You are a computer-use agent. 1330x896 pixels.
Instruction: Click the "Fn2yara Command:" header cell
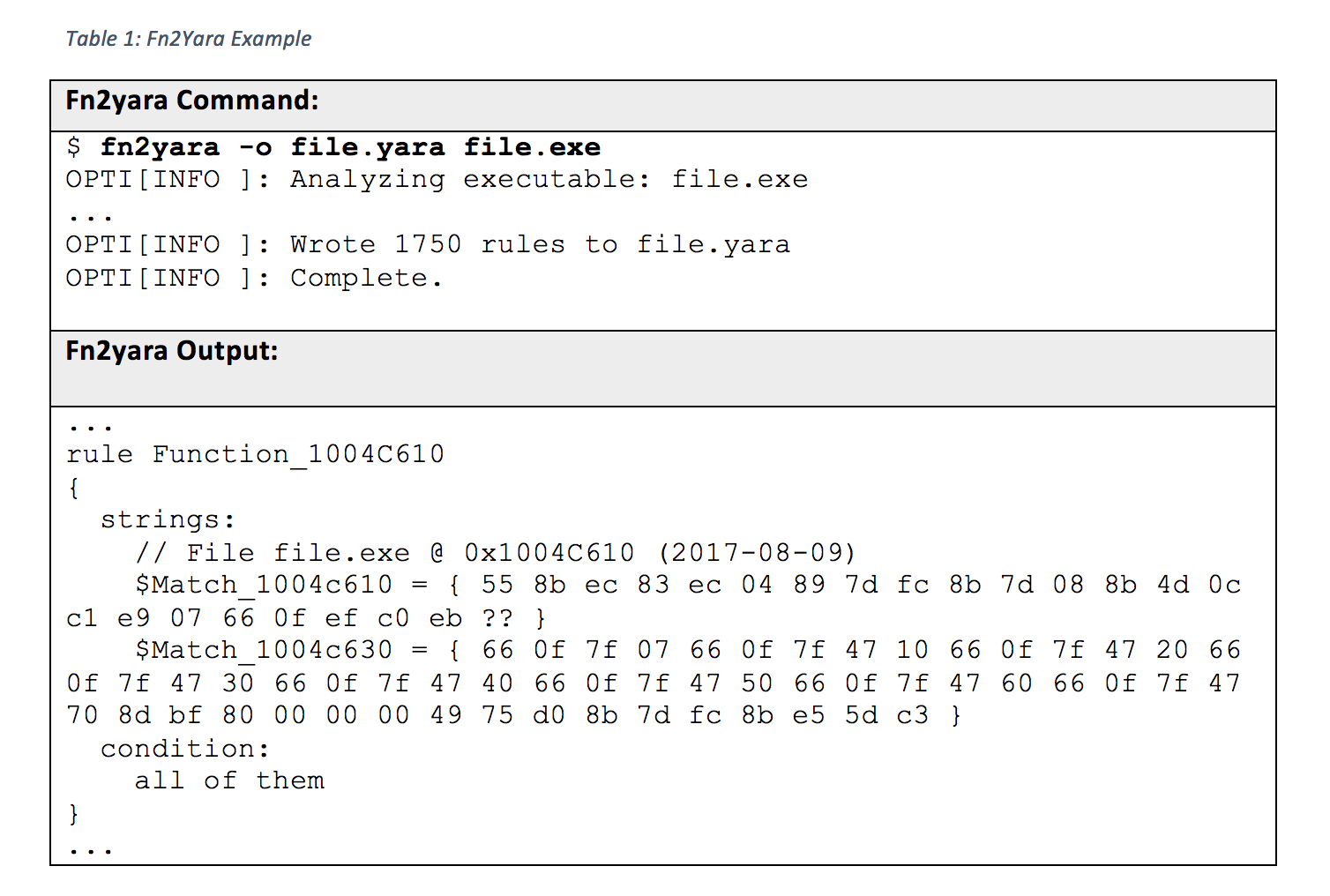coord(192,101)
